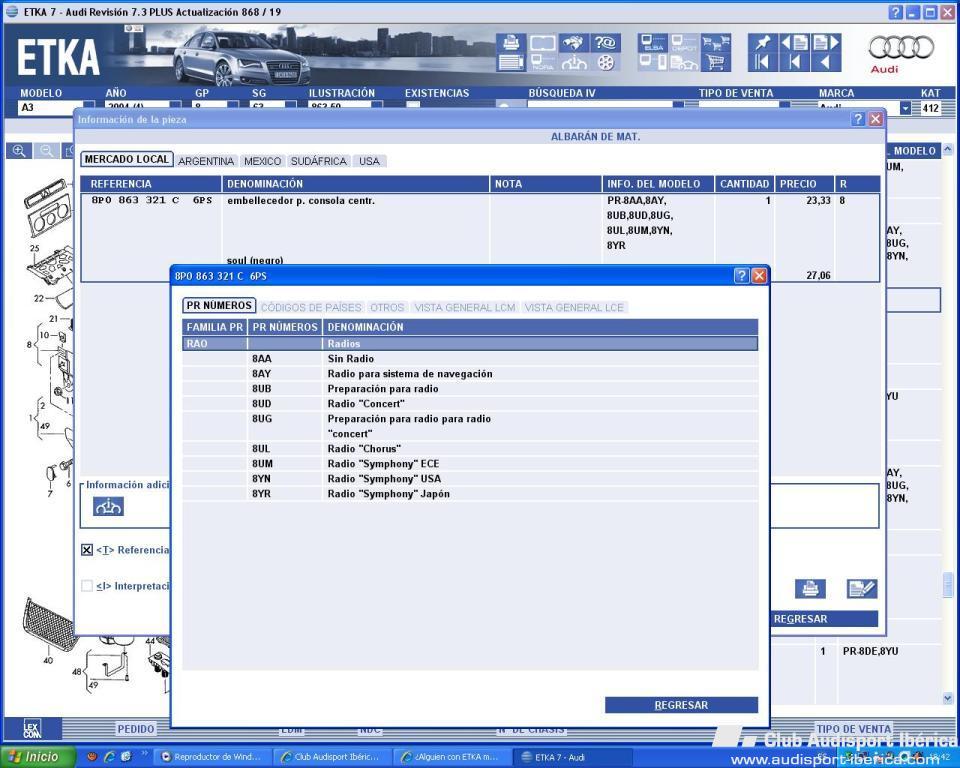Select the PR NÚMEROS tab
Screen dimensions: 960x768
tap(219, 306)
